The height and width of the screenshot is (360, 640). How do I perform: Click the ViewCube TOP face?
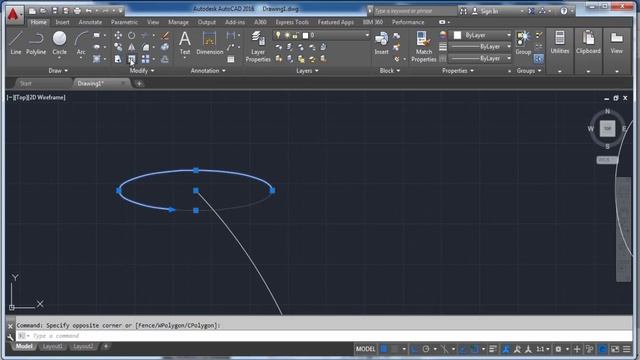coord(607,129)
